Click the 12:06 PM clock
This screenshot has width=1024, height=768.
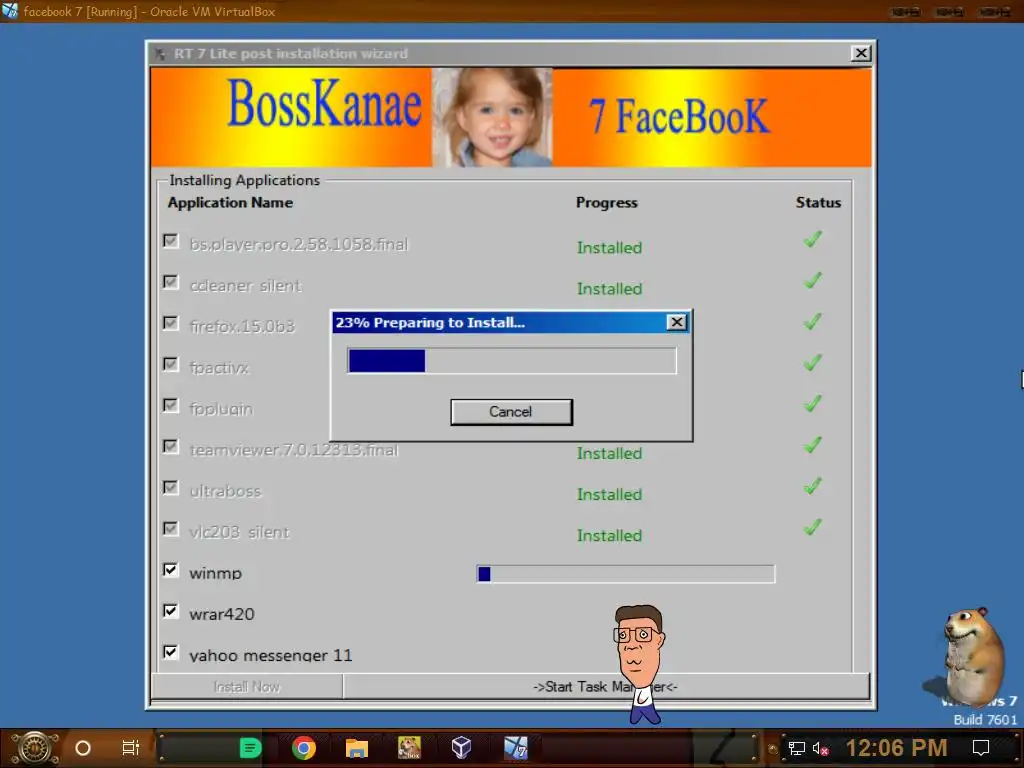[897, 748]
